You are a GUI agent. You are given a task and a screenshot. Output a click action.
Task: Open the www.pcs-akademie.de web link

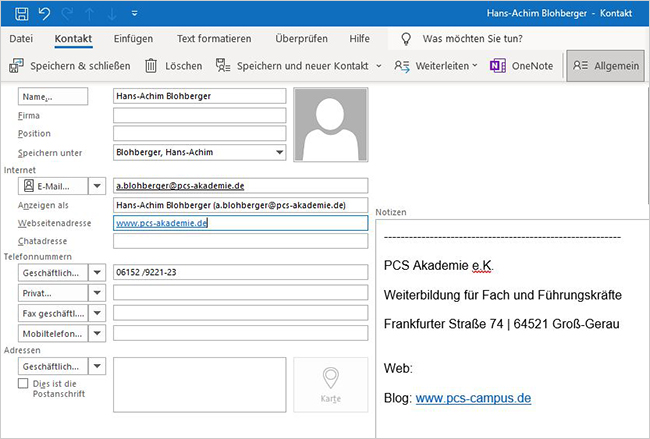pyautogui.click(x=161, y=223)
